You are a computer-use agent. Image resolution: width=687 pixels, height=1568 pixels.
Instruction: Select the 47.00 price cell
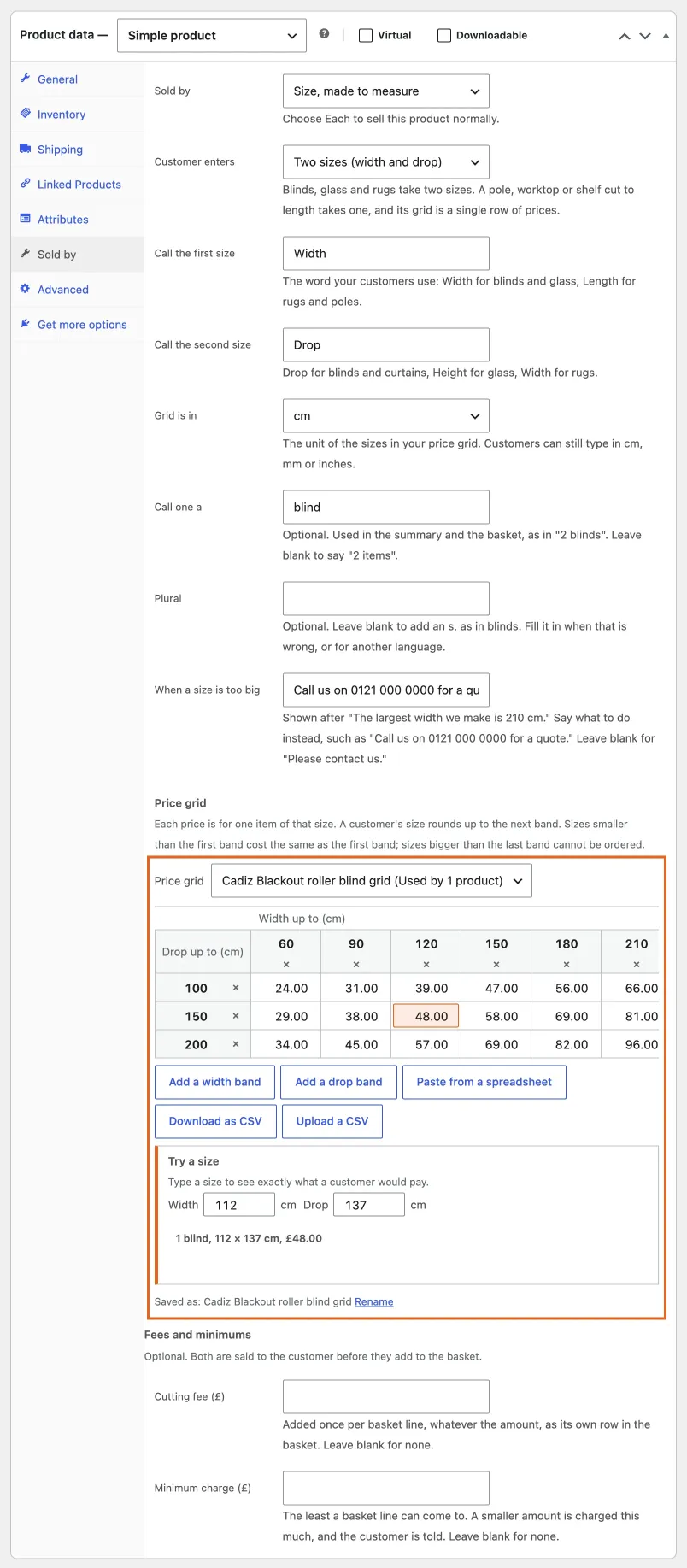pos(496,988)
